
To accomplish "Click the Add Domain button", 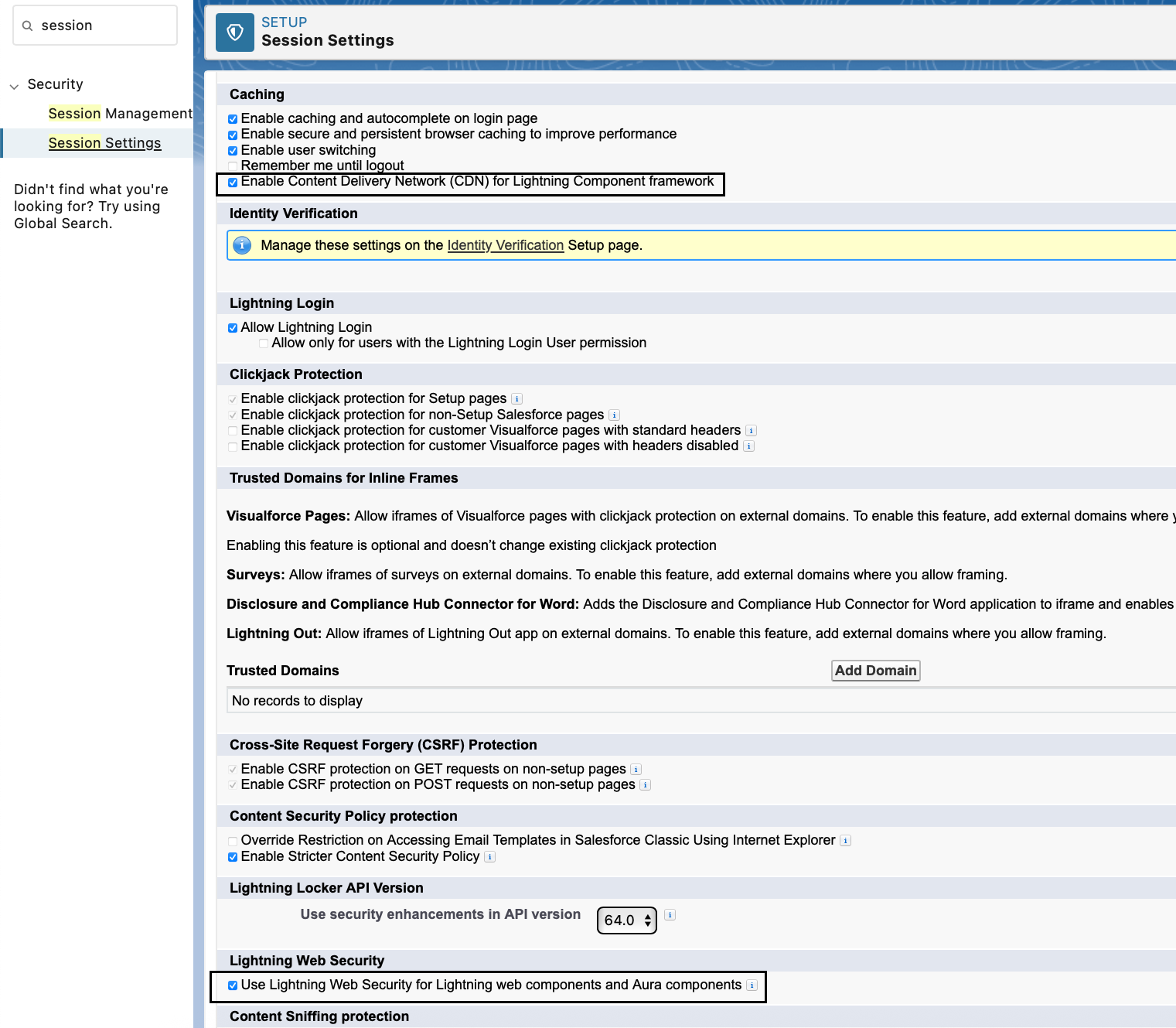I will (875, 670).
